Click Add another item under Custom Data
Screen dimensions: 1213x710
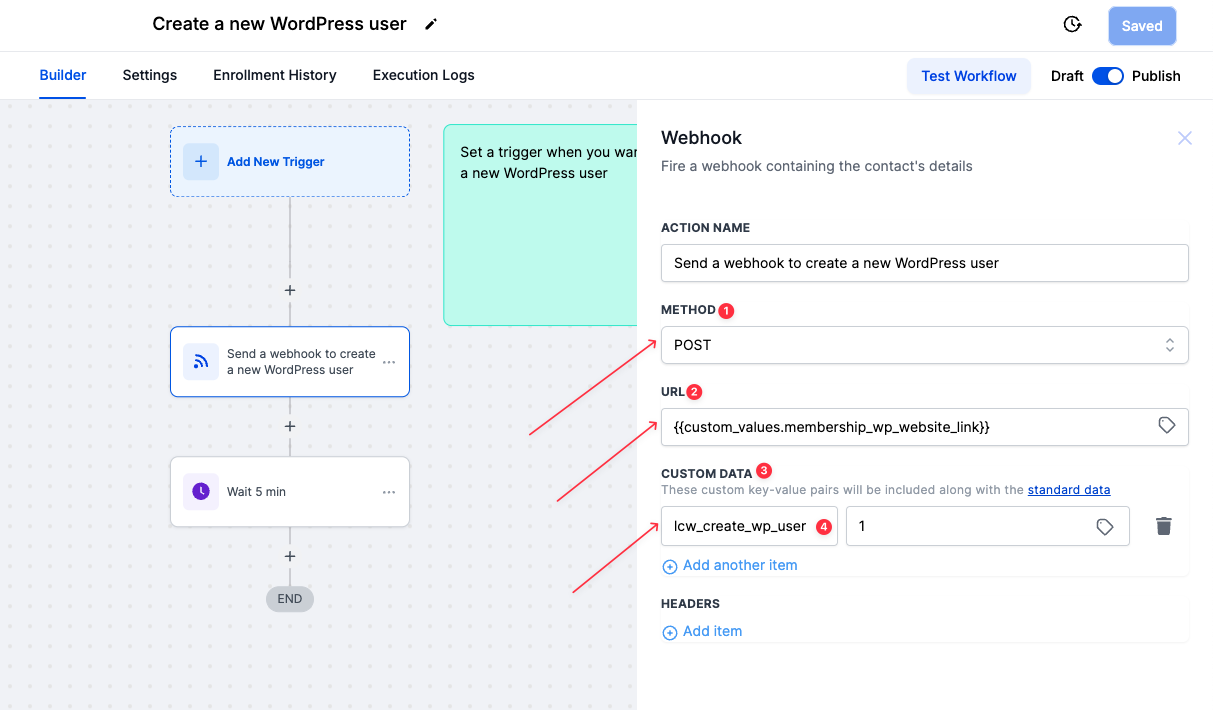tap(739, 566)
